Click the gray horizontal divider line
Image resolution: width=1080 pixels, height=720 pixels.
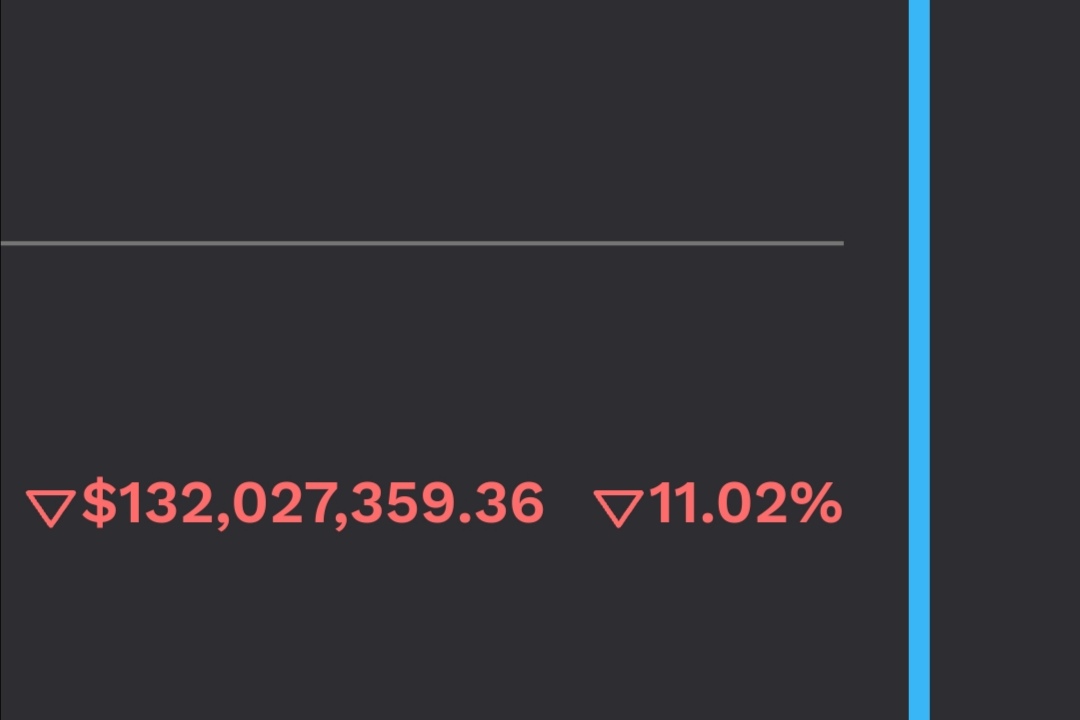pos(420,243)
